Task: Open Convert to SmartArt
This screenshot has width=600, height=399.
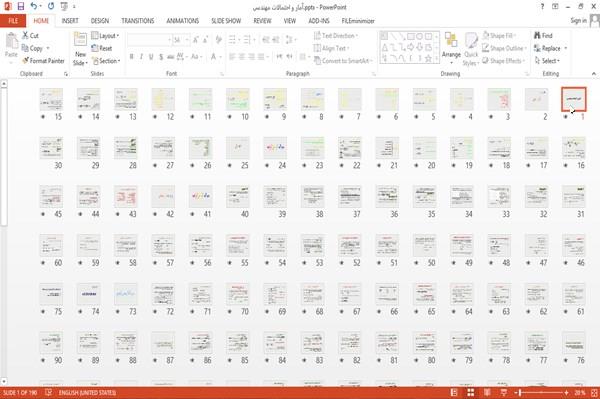Action: [343, 61]
